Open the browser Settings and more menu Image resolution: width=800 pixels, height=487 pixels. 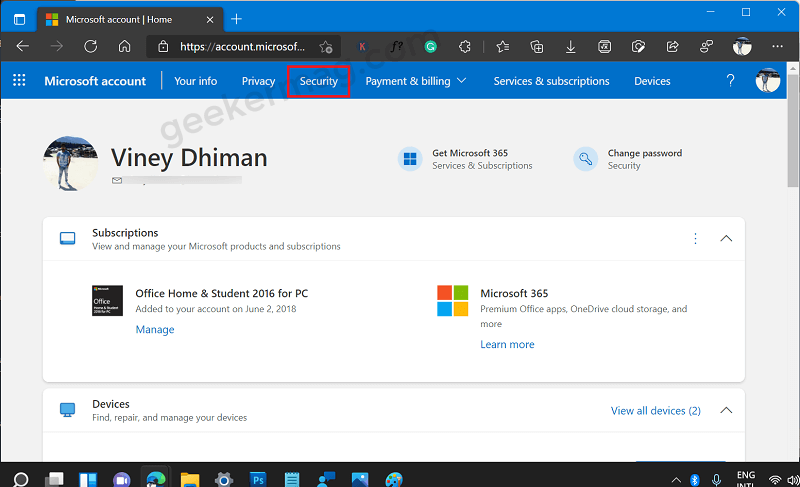point(777,46)
